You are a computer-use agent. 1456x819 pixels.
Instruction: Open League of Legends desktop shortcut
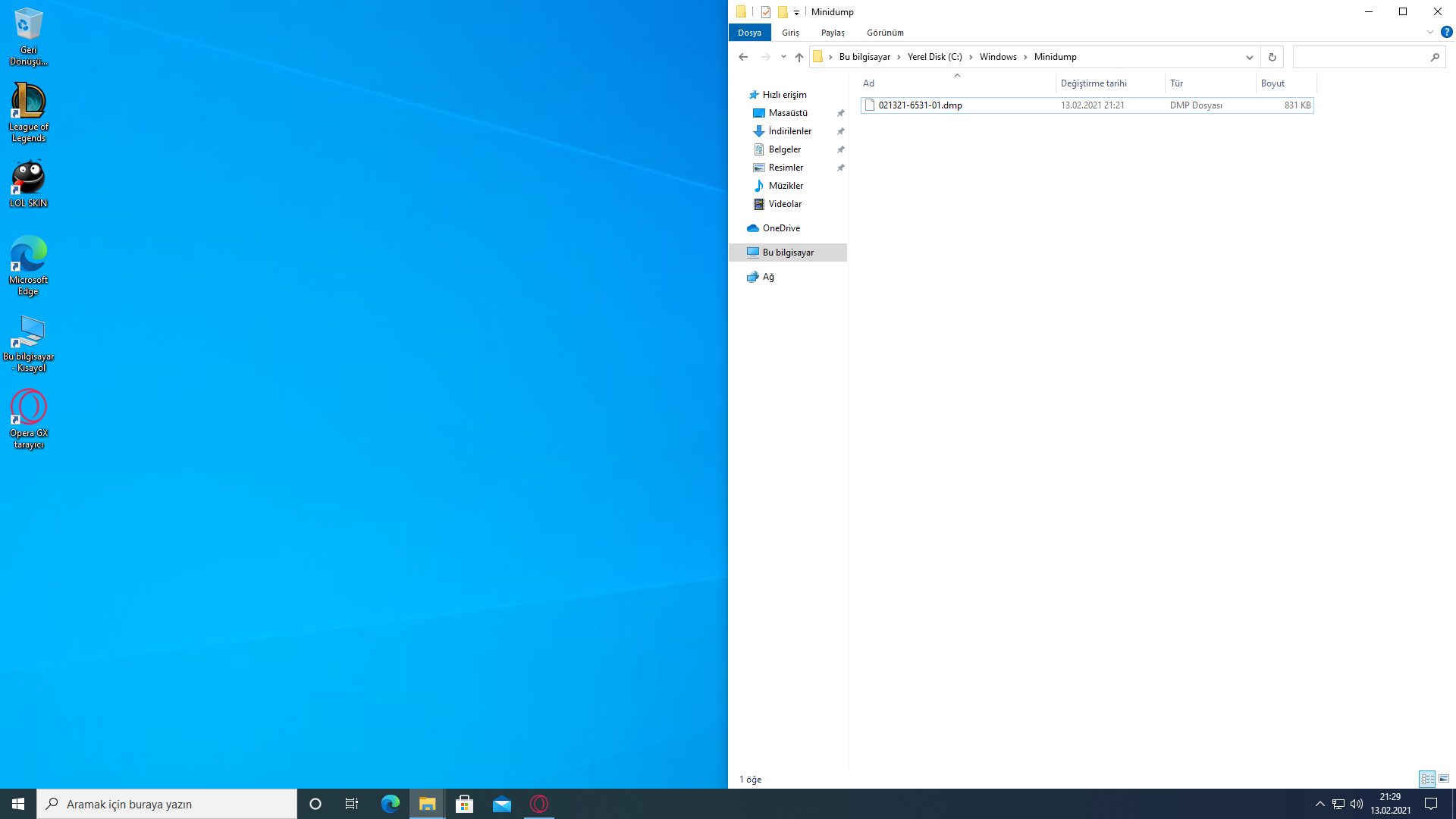(28, 112)
